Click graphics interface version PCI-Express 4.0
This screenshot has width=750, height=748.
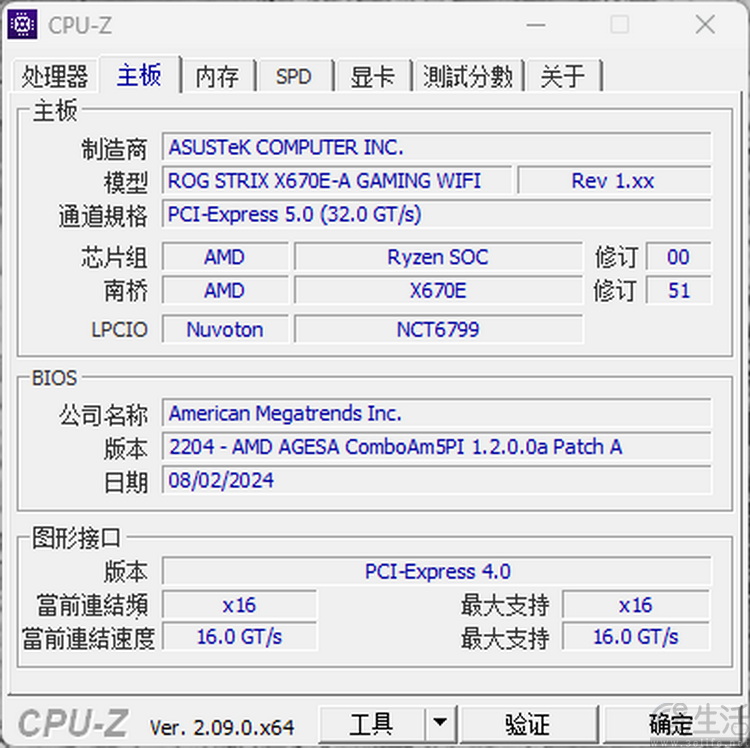point(436,571)
